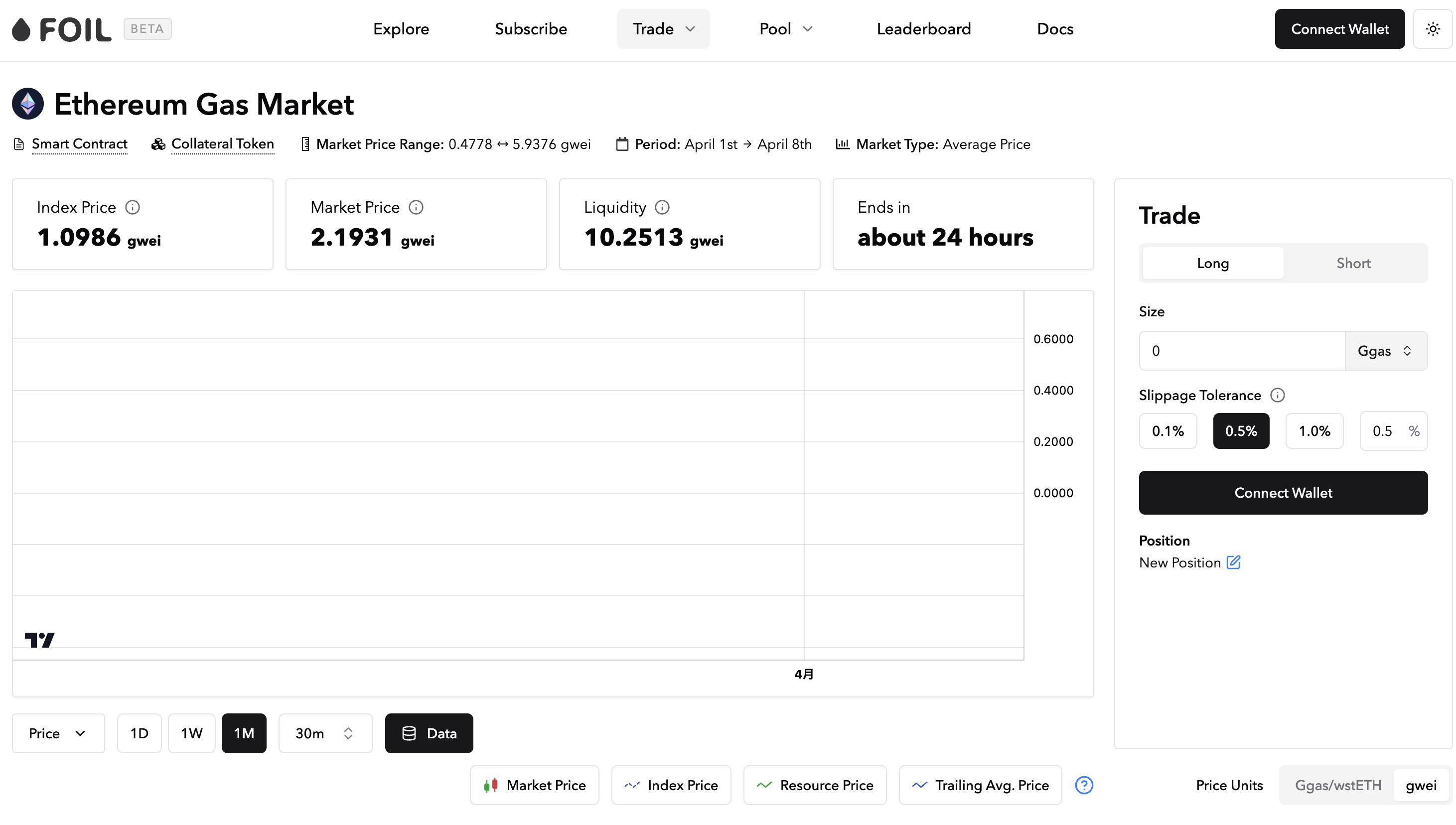This screenshot has width=1456, height=825.
Task: Click the Size input field
Action: coord(1241,351)
